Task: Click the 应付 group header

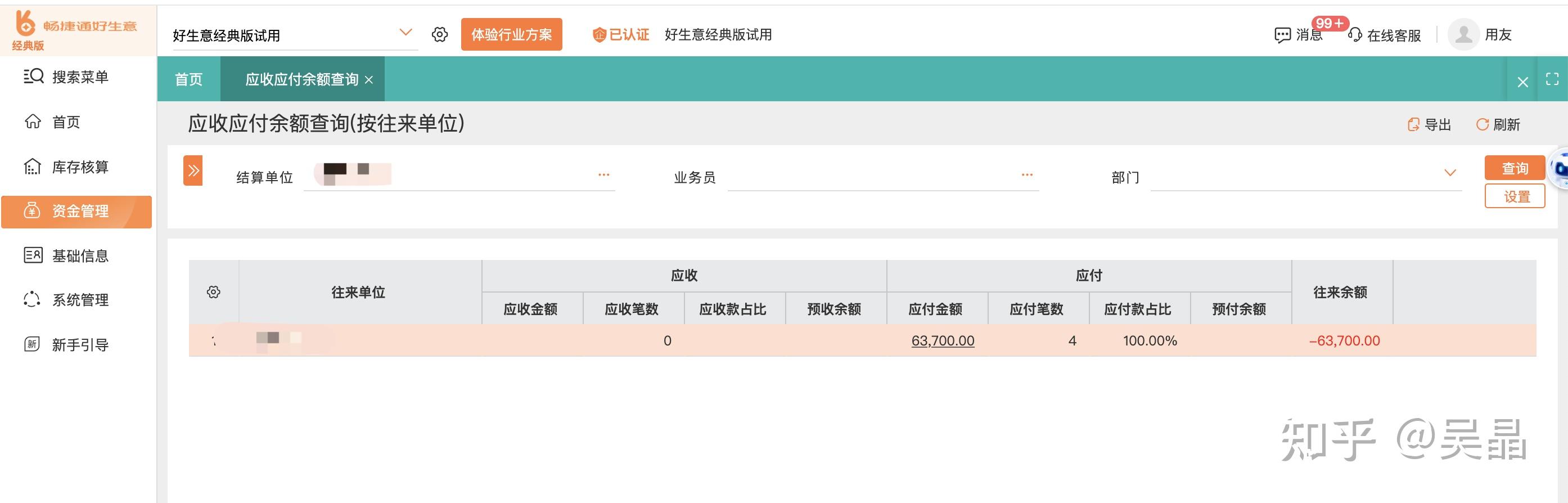Action: point(1089,276)
